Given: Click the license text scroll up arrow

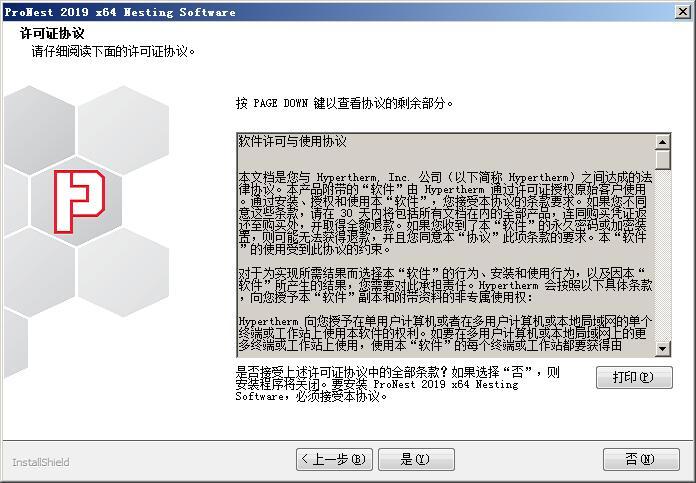Looking at the screenshot, I should (662, 142).
